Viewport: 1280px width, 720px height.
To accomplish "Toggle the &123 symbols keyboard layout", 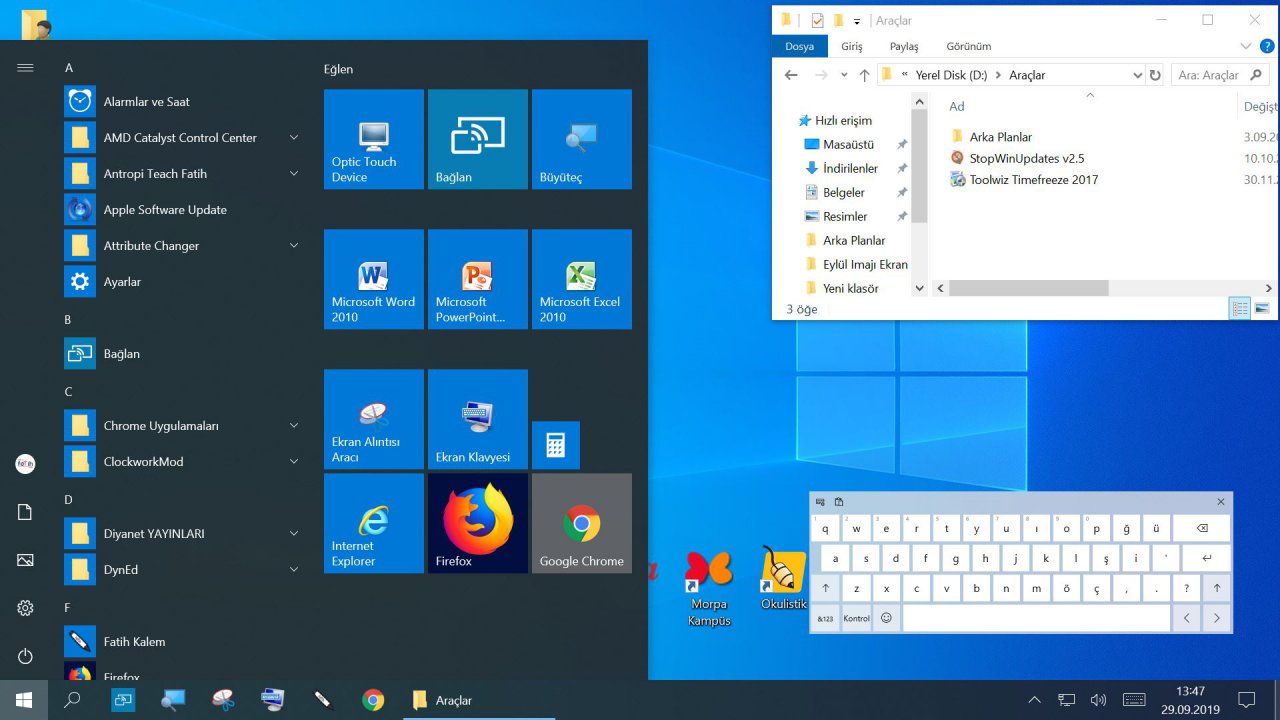I will (825, 618).
